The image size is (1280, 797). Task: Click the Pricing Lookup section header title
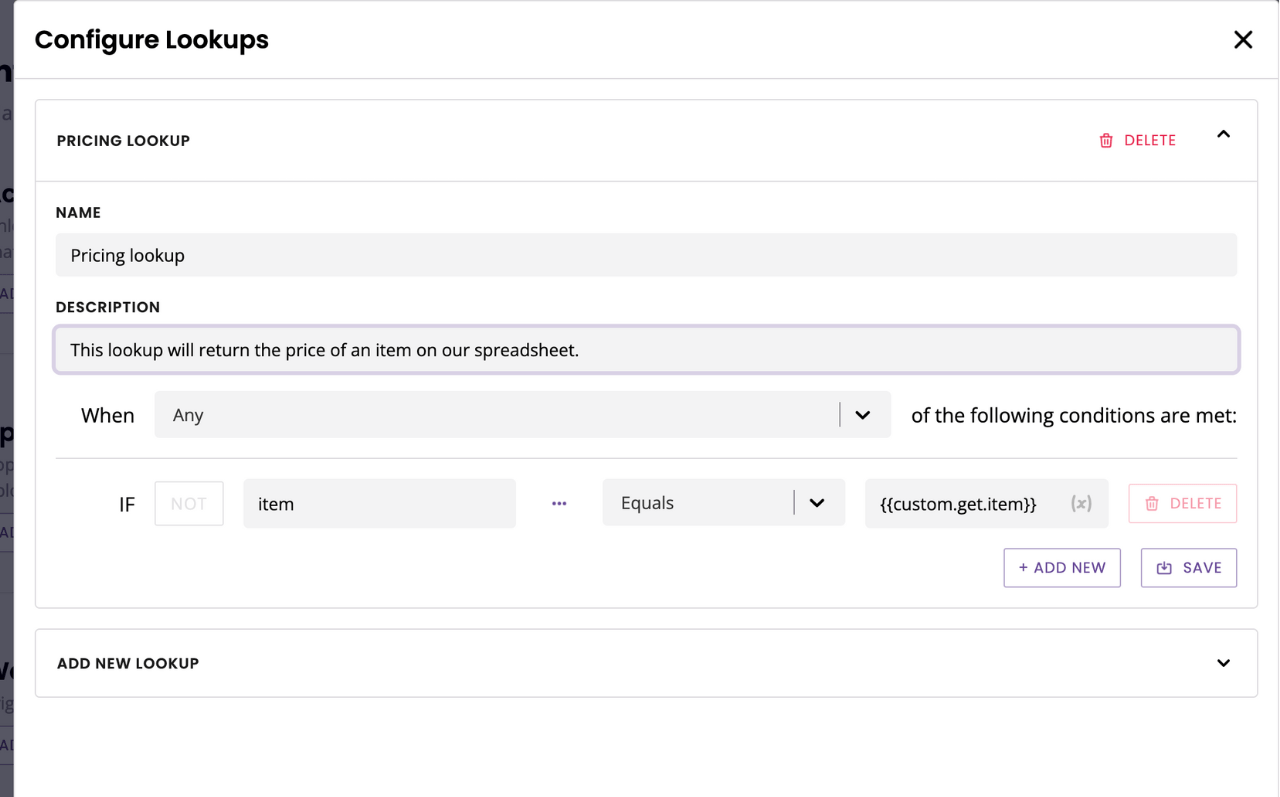(x=123, y=141)
